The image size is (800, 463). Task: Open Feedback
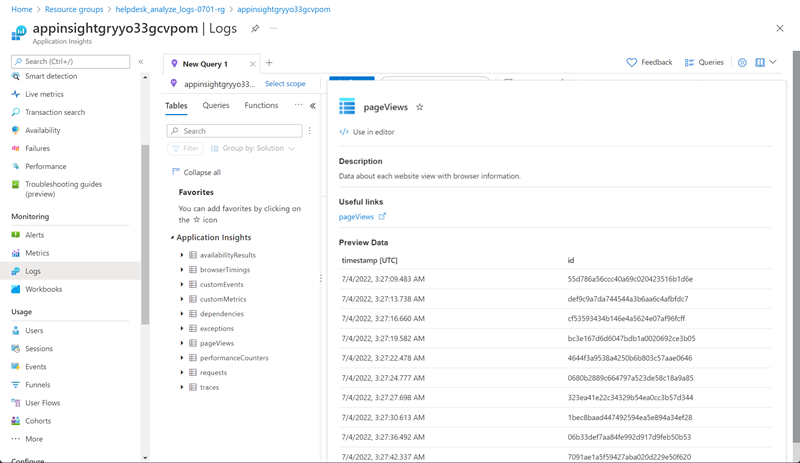[x=649, y=62]
